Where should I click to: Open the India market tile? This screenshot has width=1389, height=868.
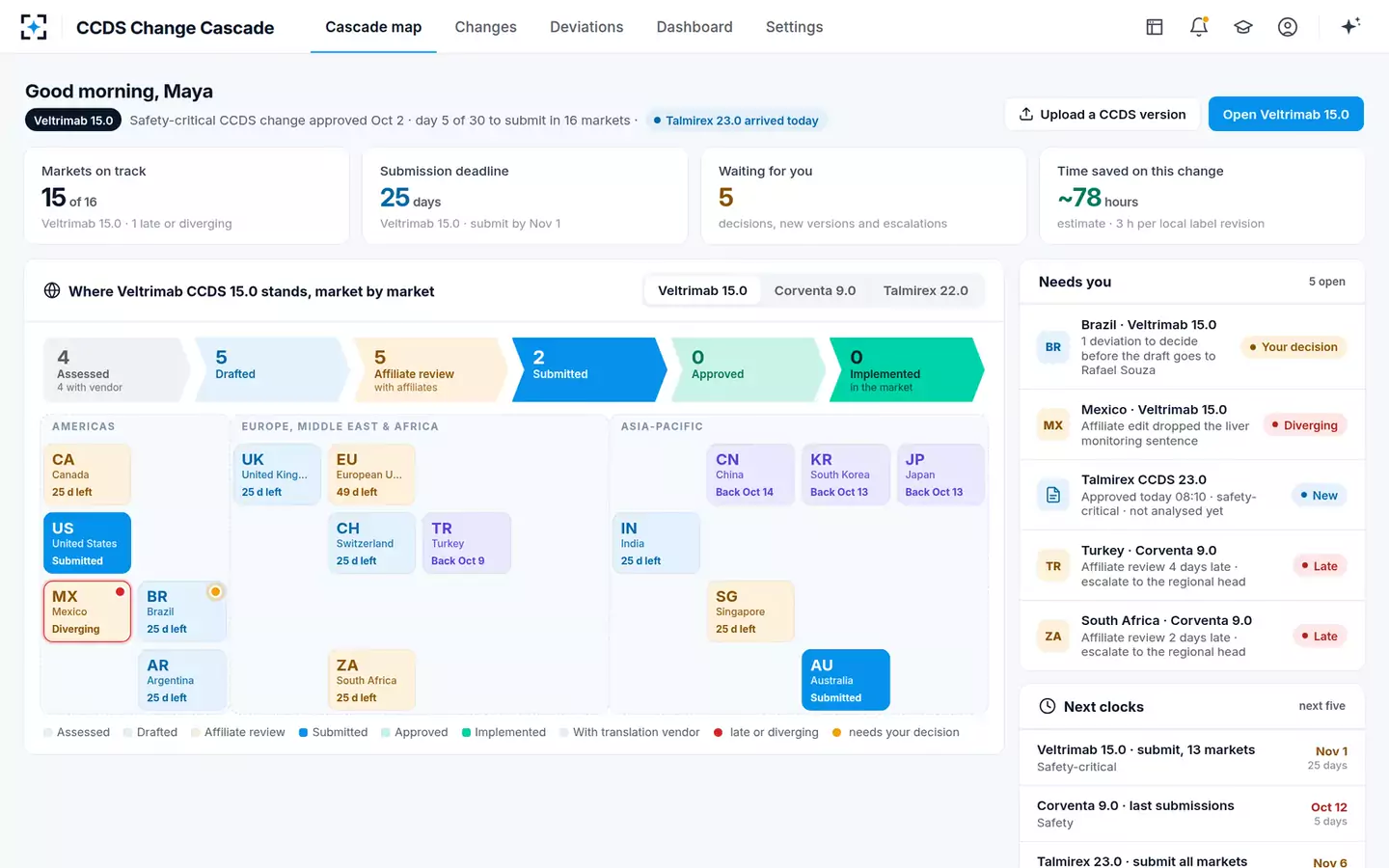click(x=656, y=543)
